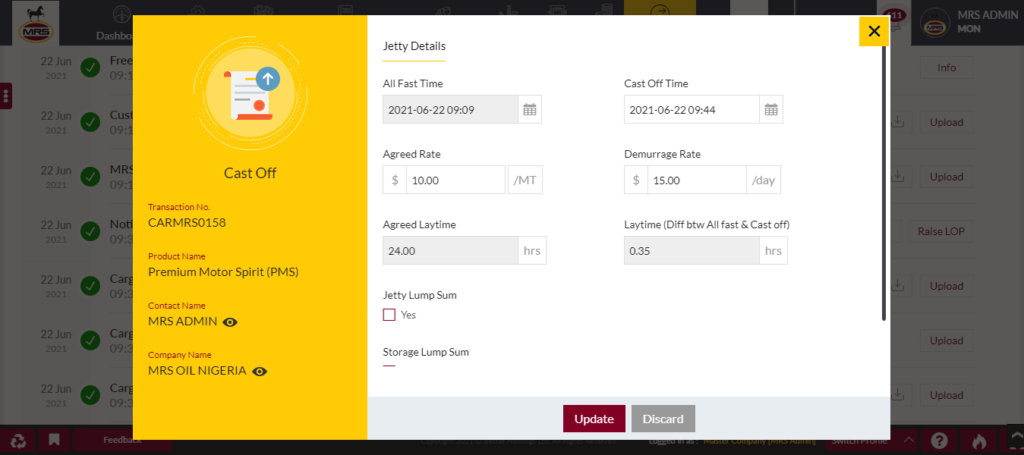This screenshot has width=1024, height=455.
Task: Edit the Demurrage Rate amount field
Action: click(x=697, y=180)
